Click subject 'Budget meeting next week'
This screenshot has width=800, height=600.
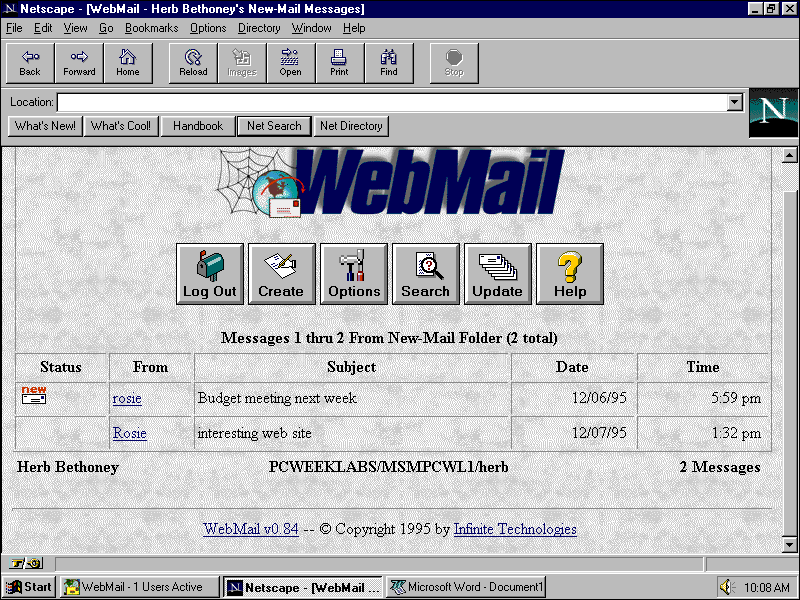(x=277, y=398)
